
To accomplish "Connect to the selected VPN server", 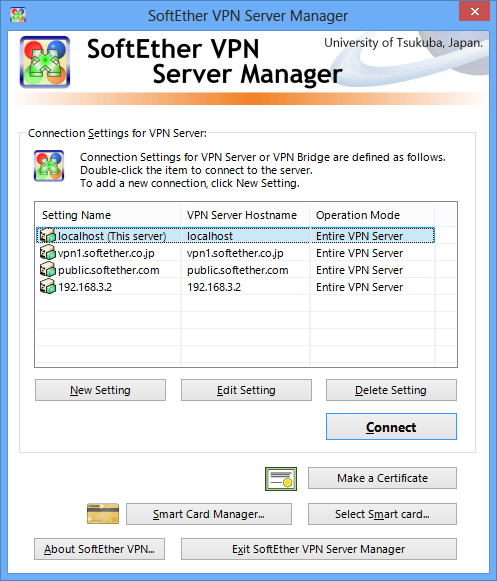I will click(x=391, y=427).
